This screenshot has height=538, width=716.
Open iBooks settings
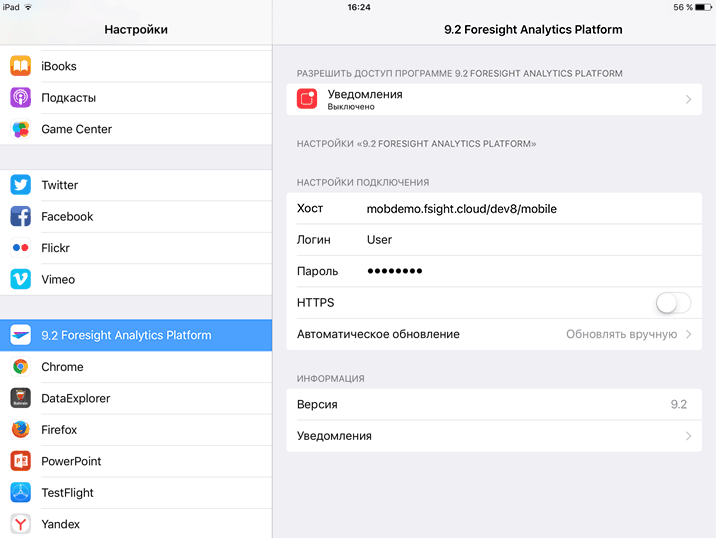click(x=136, y=66)
